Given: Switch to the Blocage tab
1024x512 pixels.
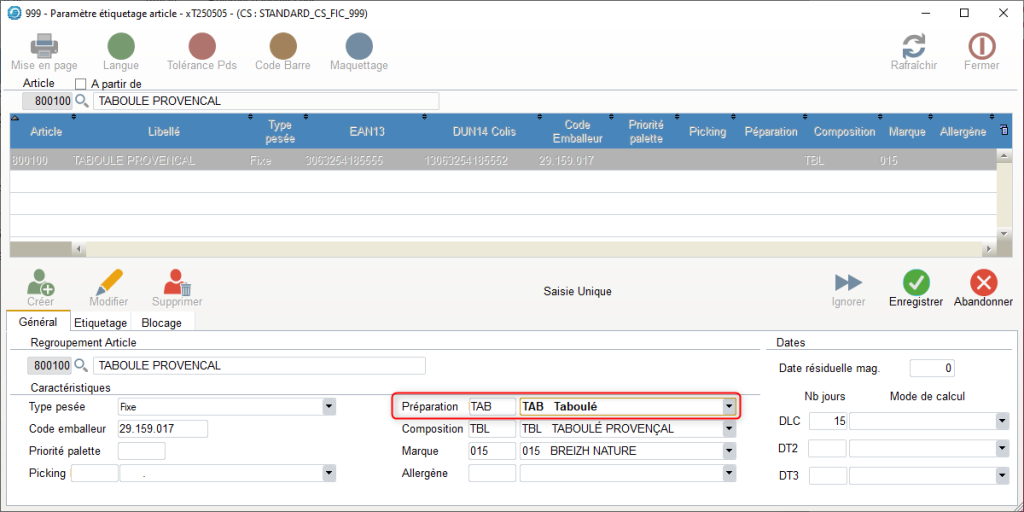Looking at the screenshot, I should (161, 323).
